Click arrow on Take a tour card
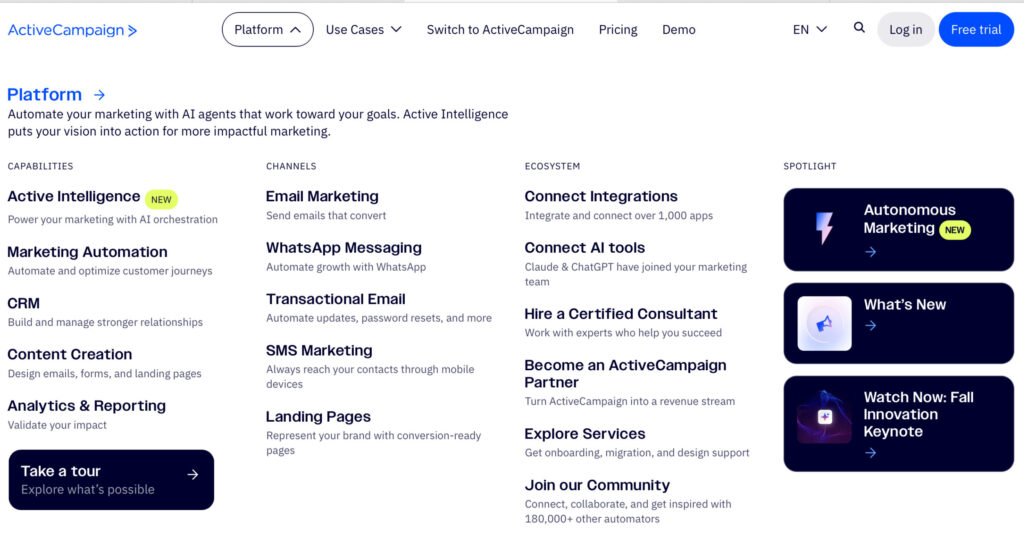This screenshot has height=545, width=1024. click(193, 475)
